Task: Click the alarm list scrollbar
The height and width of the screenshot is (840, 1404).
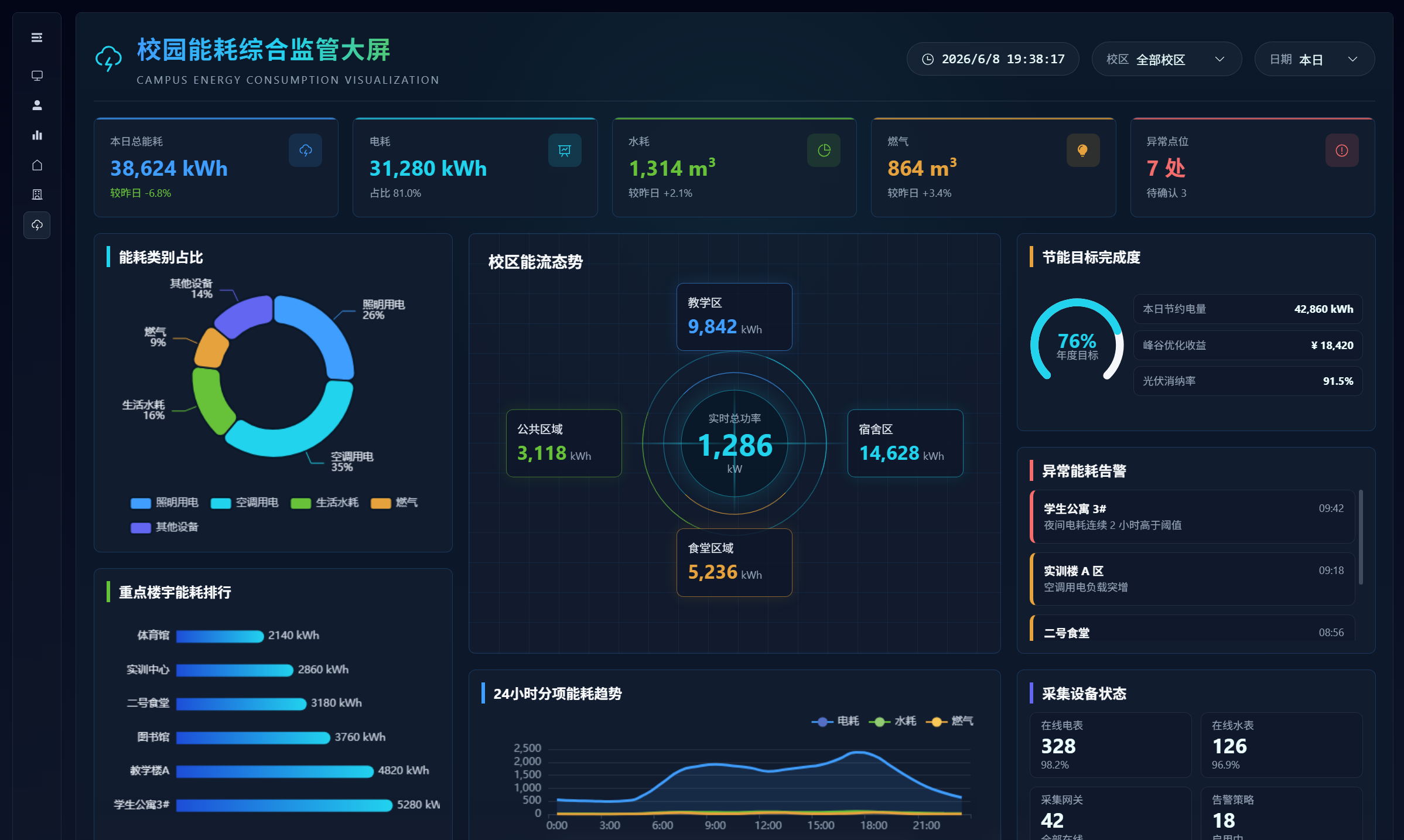Action: 1361,537
